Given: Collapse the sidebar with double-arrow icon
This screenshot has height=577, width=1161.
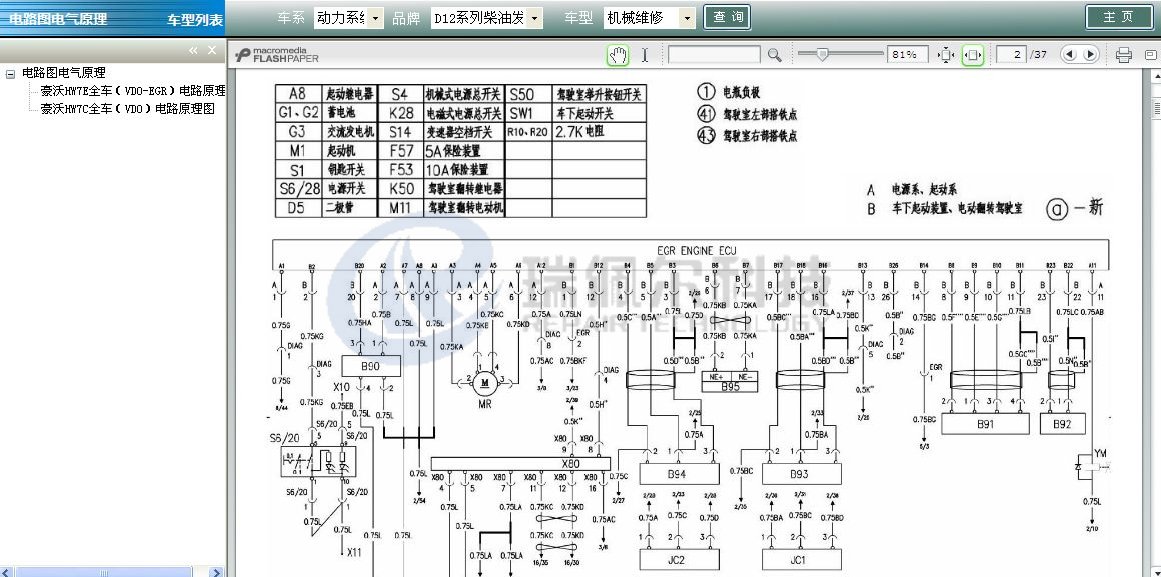Looking at the screenshot, I should (194, 50).
